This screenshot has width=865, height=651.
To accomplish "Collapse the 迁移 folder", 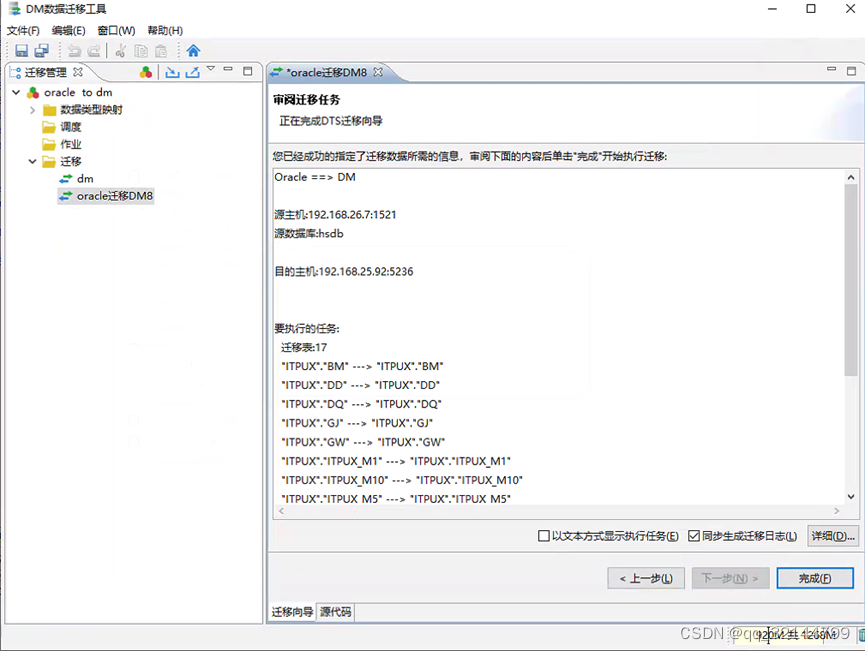I will point(33,162).
